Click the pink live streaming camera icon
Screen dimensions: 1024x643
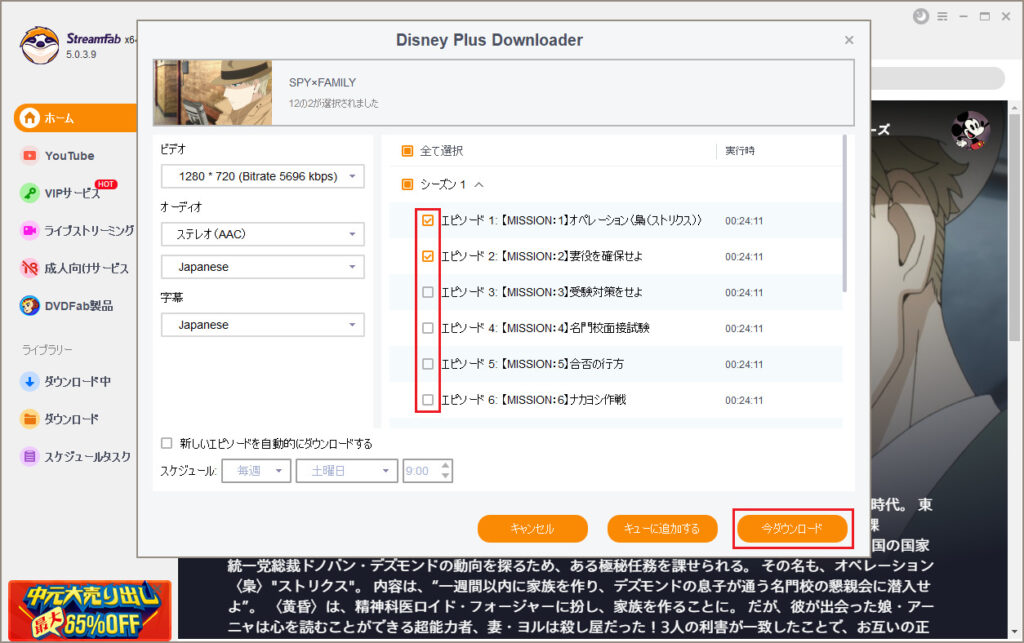[29, 230]
